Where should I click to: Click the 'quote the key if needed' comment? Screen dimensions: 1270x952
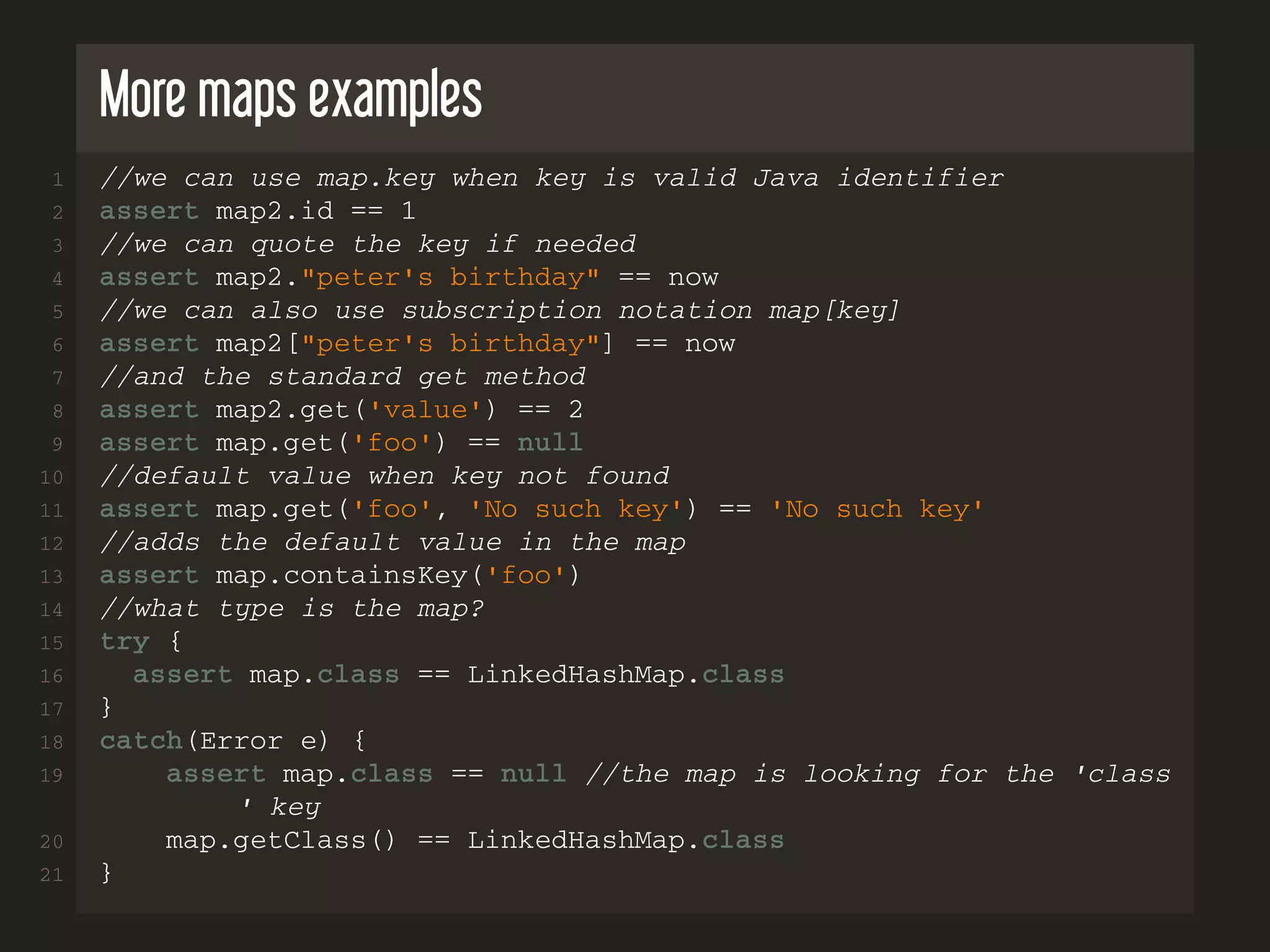point(368,244)
